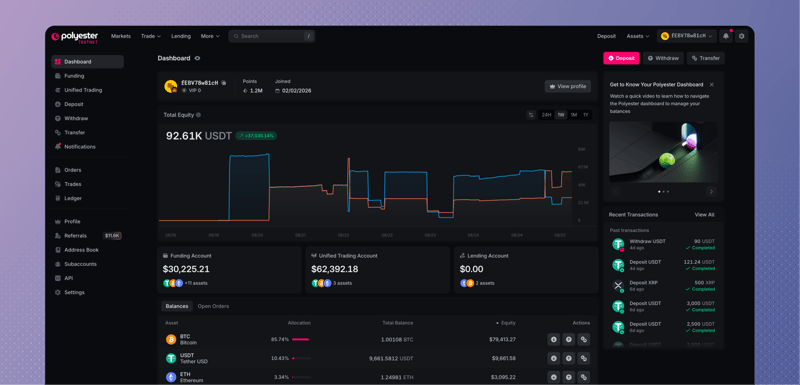Switch to the Open Orders tab

pos(213,306)
